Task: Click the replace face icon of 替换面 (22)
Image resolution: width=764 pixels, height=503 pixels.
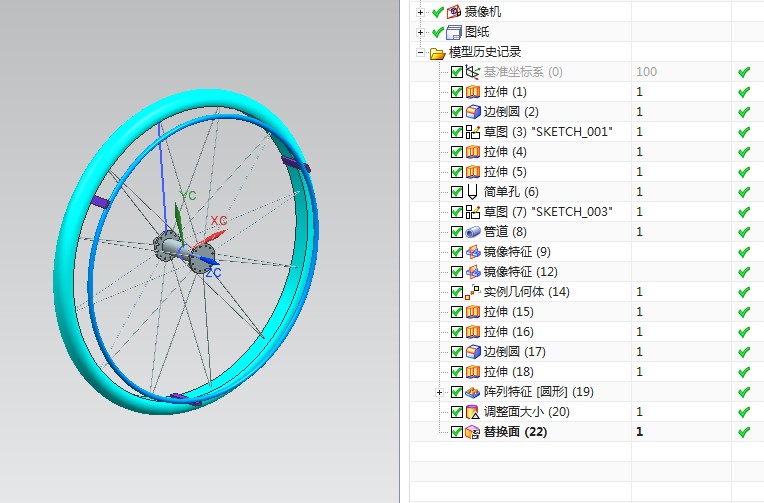Action: coord(473,432)
